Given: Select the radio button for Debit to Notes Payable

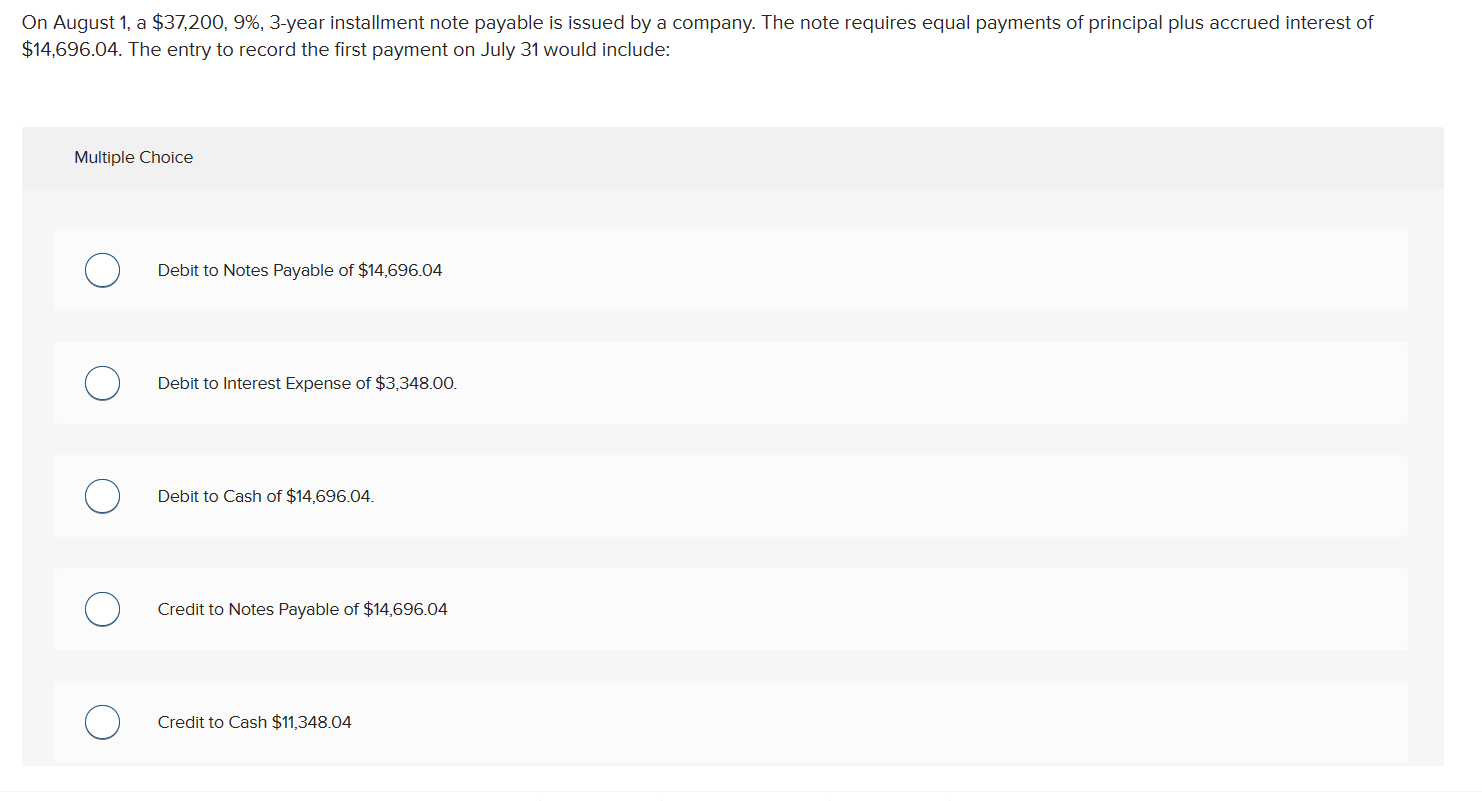Looking at the screenshot, I should click(x=102, y=270).
